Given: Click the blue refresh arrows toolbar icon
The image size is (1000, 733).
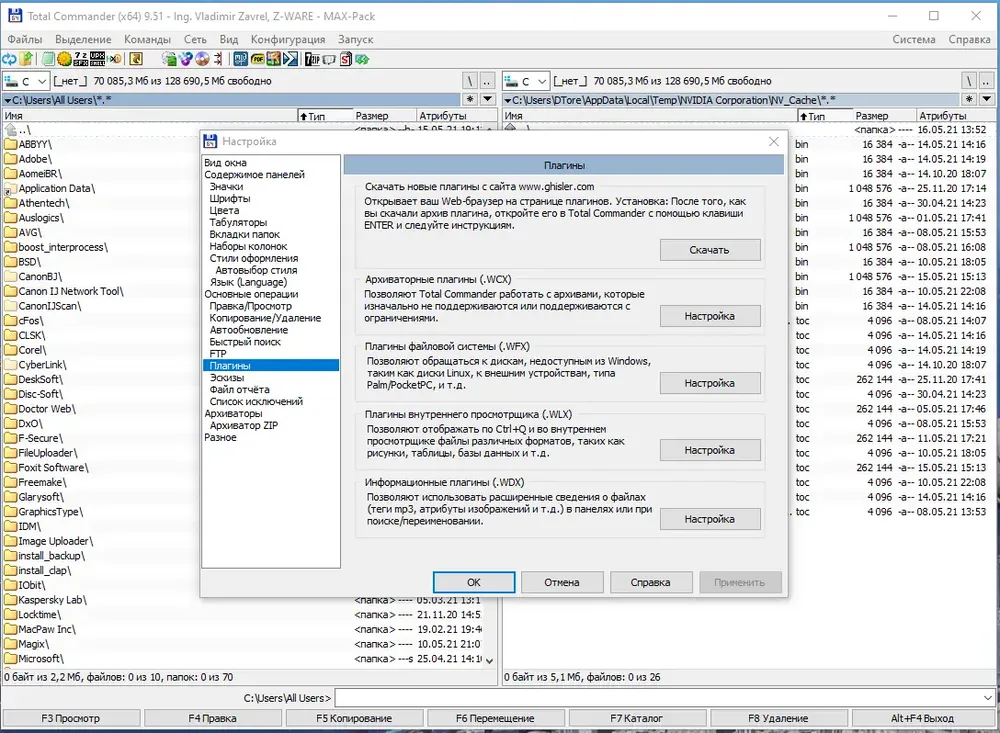Looking at the screenshot, I should tap(9, 59).
